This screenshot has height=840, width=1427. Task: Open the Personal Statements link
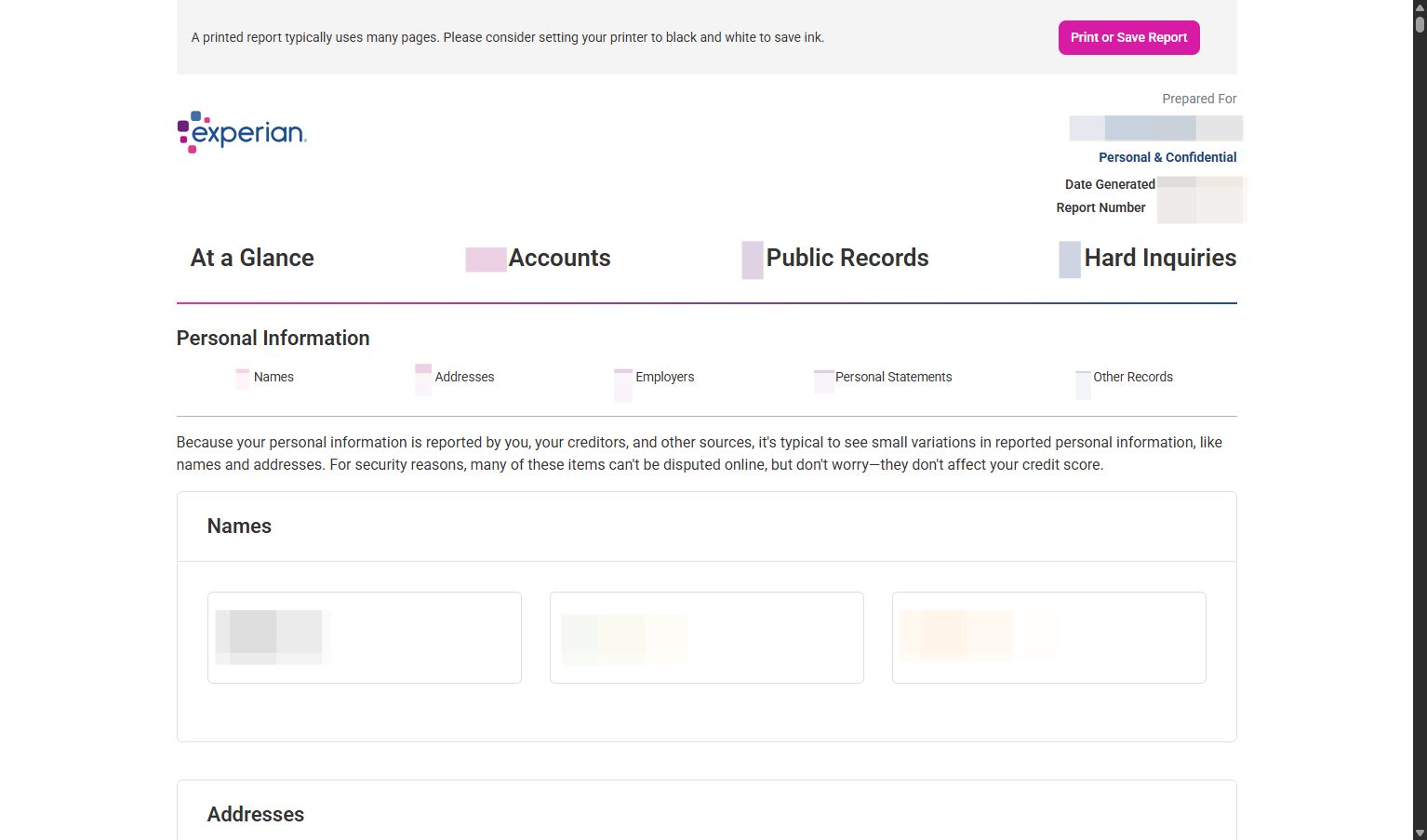pyautogui.click(x=893, y=377)
